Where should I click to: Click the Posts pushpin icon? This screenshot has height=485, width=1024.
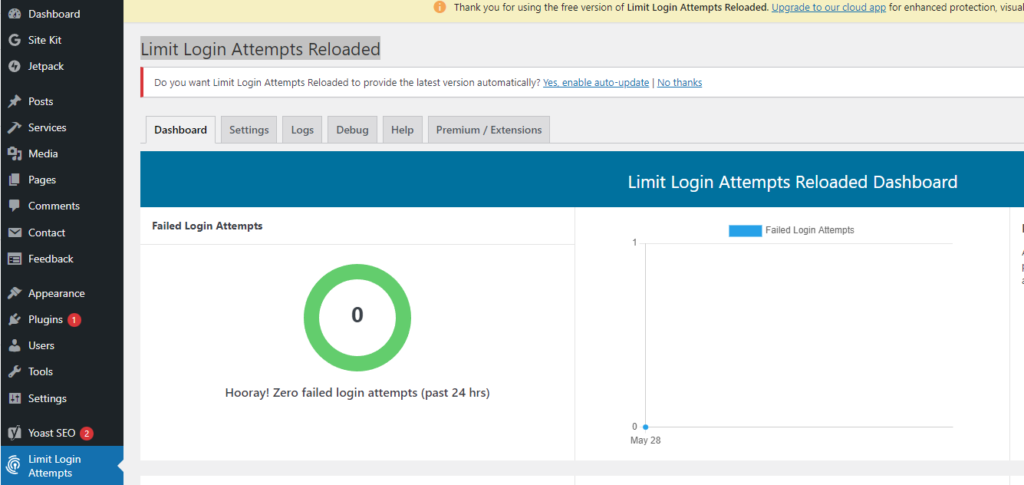click(14, 101)
